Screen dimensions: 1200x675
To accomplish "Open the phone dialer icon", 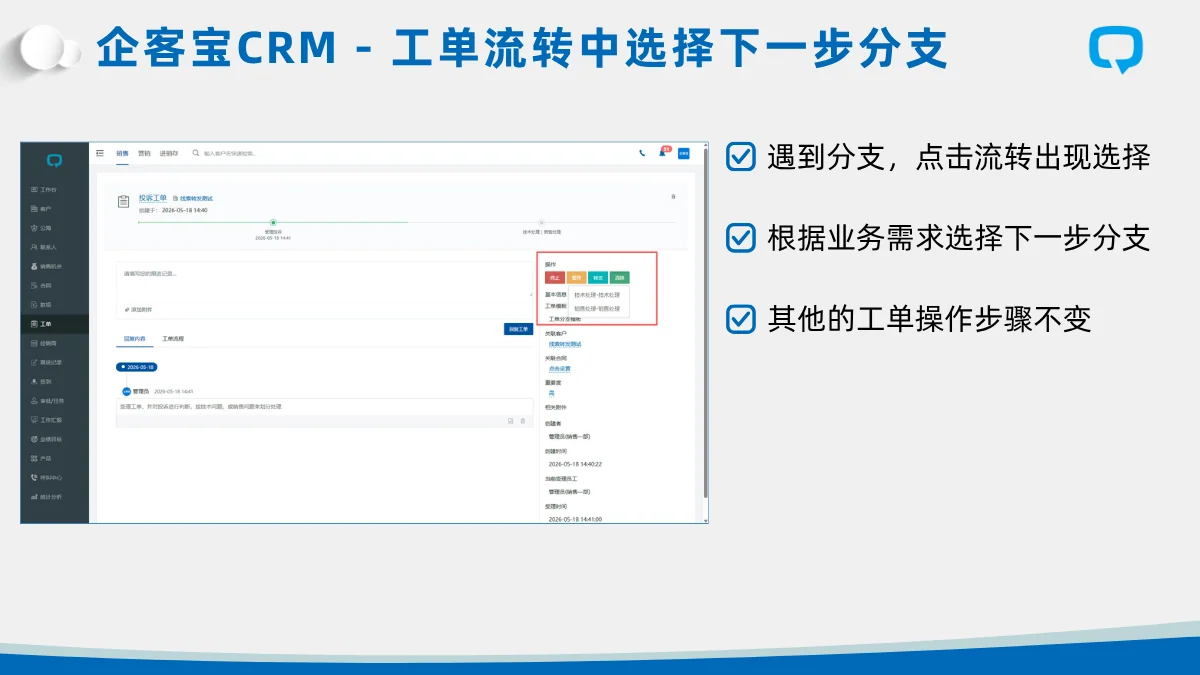I will tap(642, 153).
